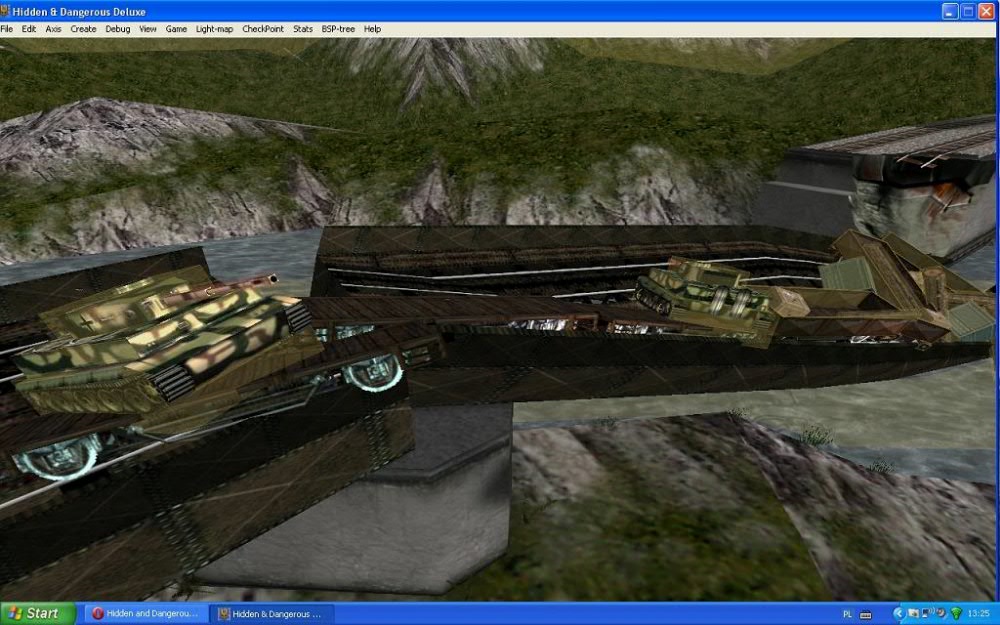Open the Stats menu

tap(303, 29)
